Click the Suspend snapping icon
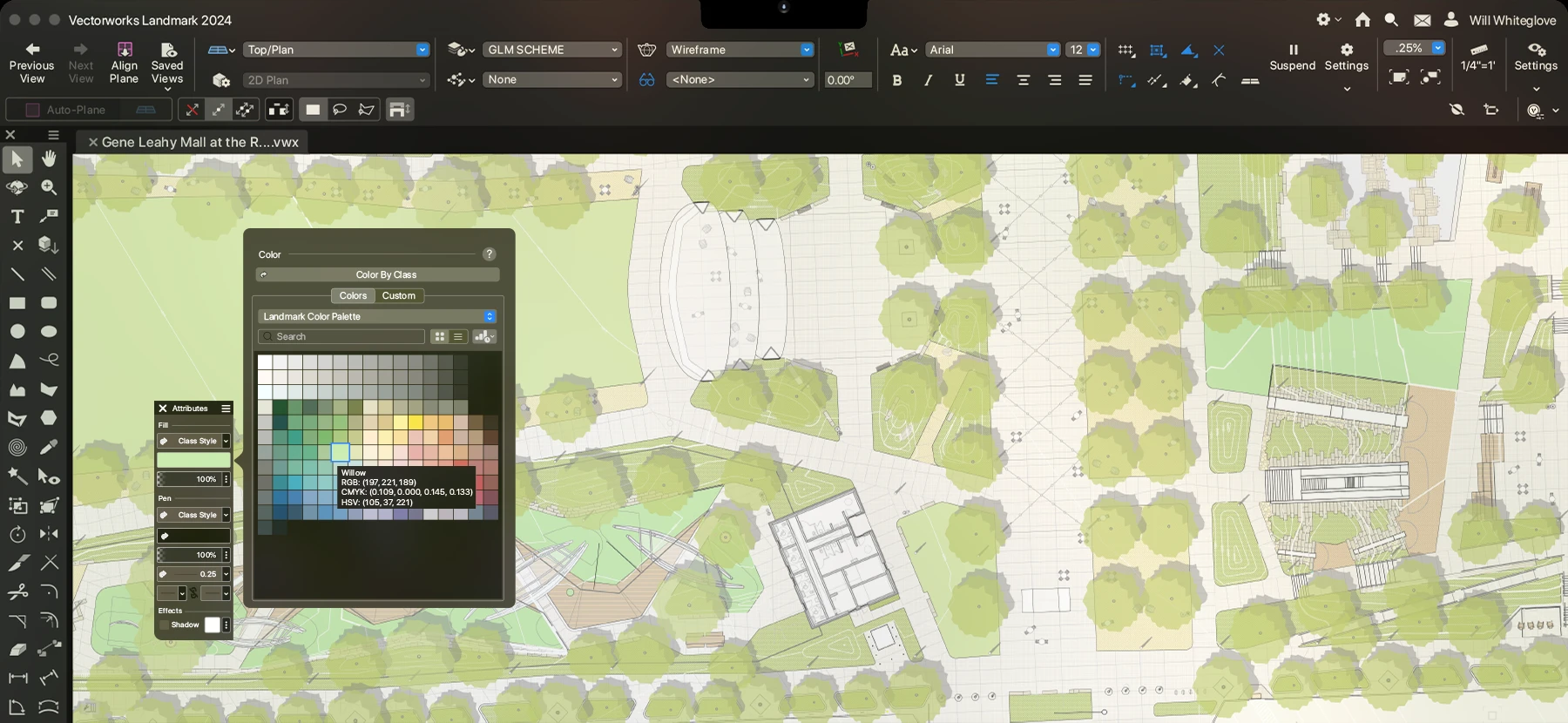Image resolution: width=1568 pixels, height=723 pixels. click(1293, 51)
